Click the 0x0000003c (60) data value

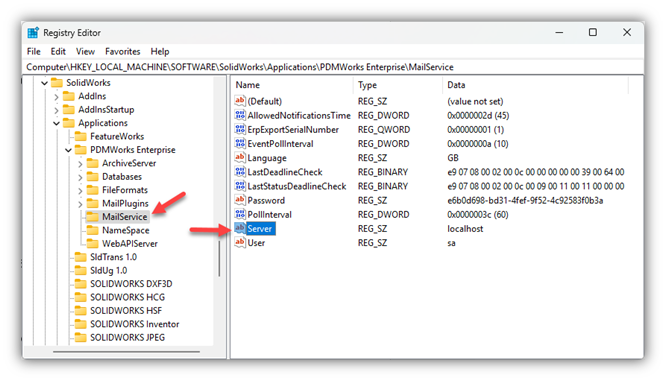click(477, 214)
